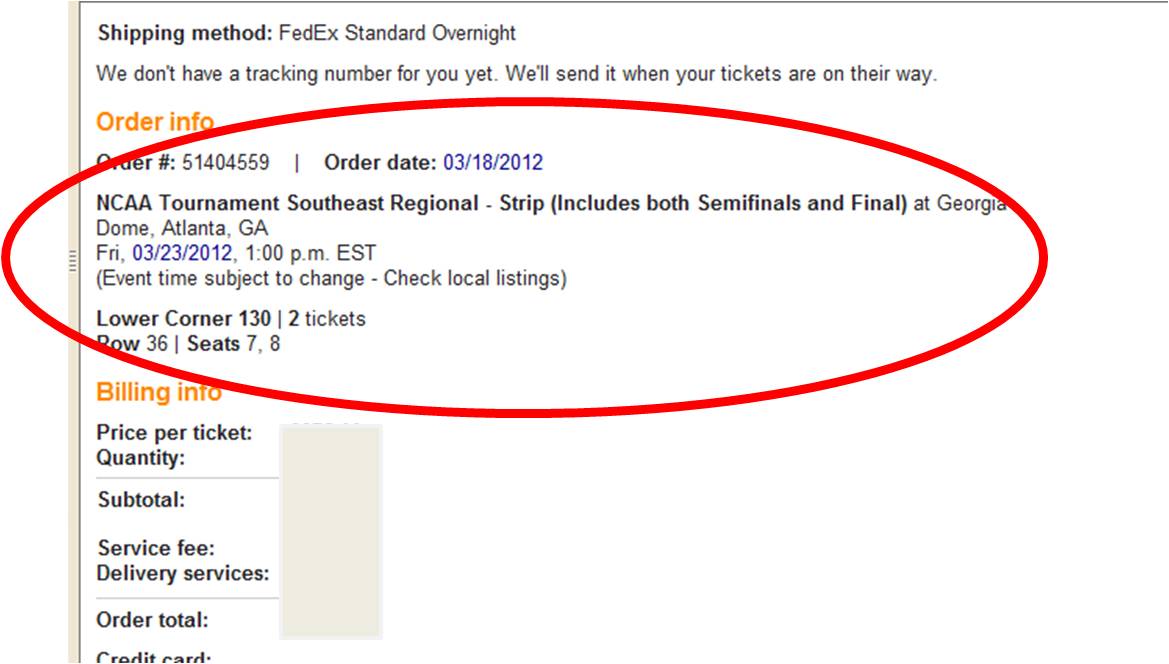Select order number 51404559
1169x664 pixels.
225,163
